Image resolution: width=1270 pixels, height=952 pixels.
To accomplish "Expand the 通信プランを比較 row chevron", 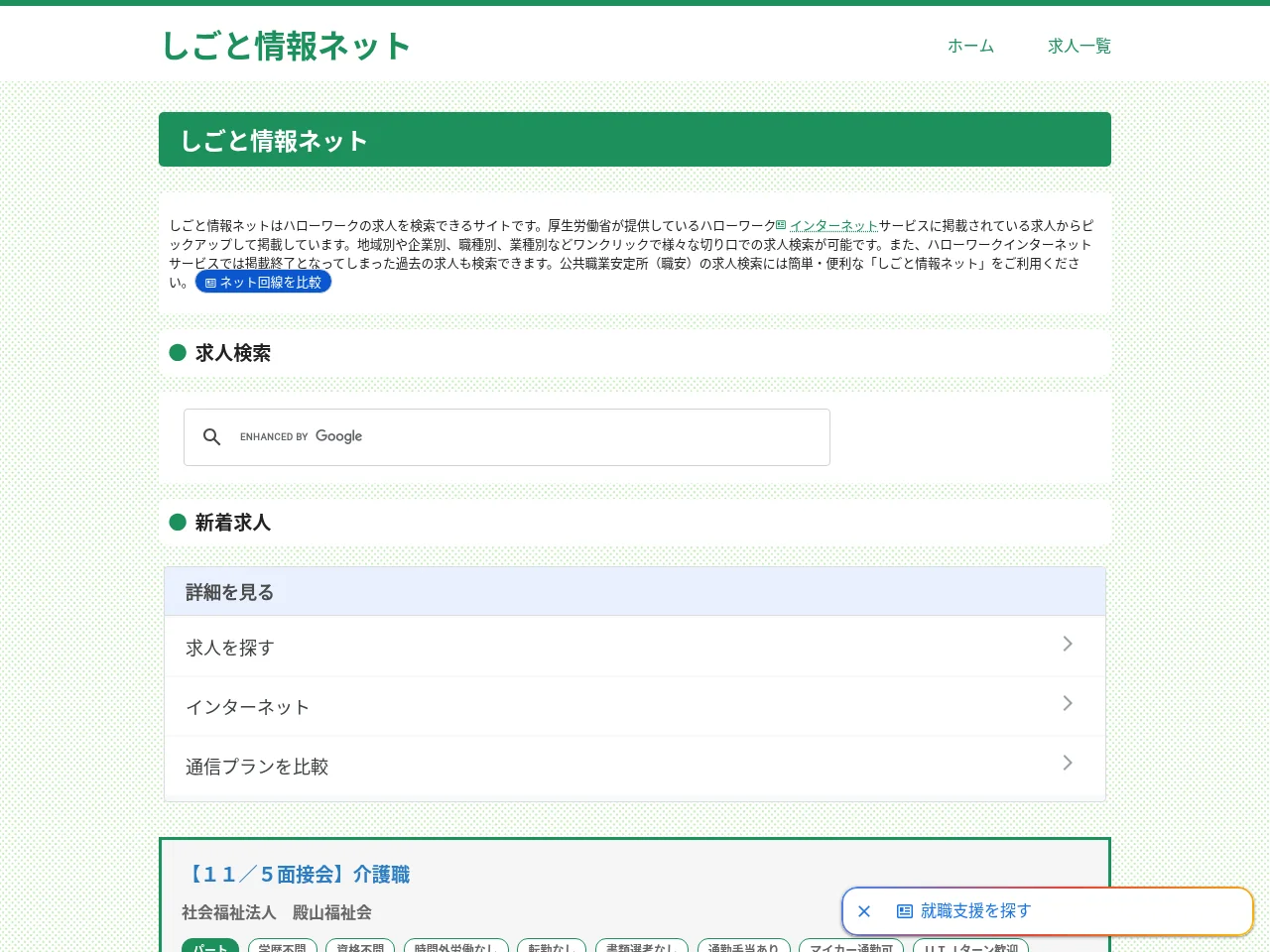I will pyautogui.click(x=1068, y=763).
